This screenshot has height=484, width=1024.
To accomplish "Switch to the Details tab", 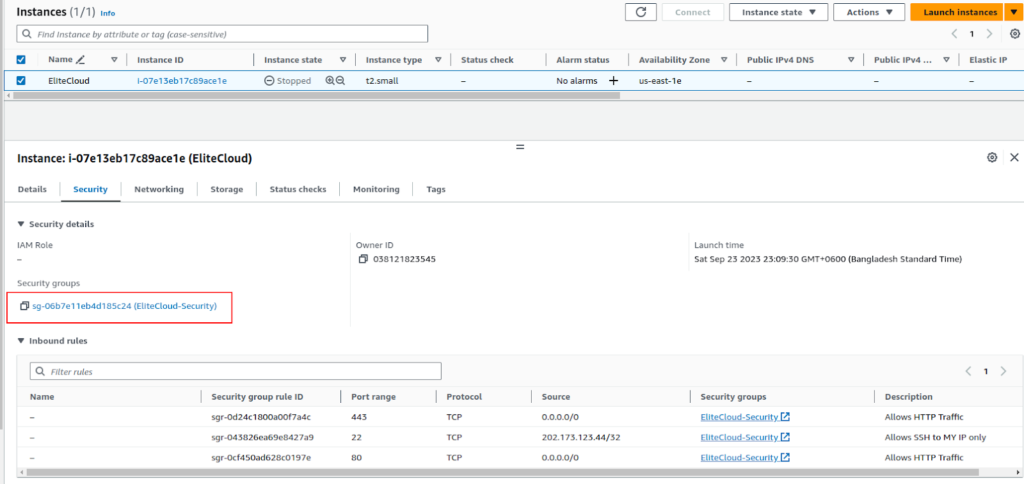I will (32, 189).
